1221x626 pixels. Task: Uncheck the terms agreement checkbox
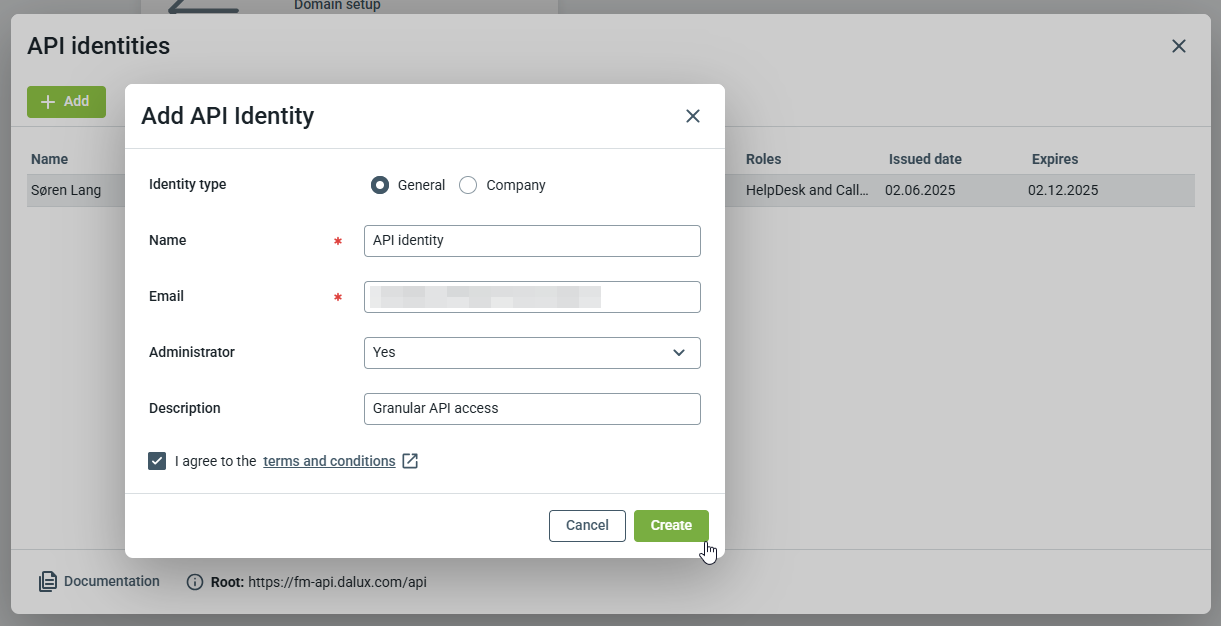click(157, 461)
